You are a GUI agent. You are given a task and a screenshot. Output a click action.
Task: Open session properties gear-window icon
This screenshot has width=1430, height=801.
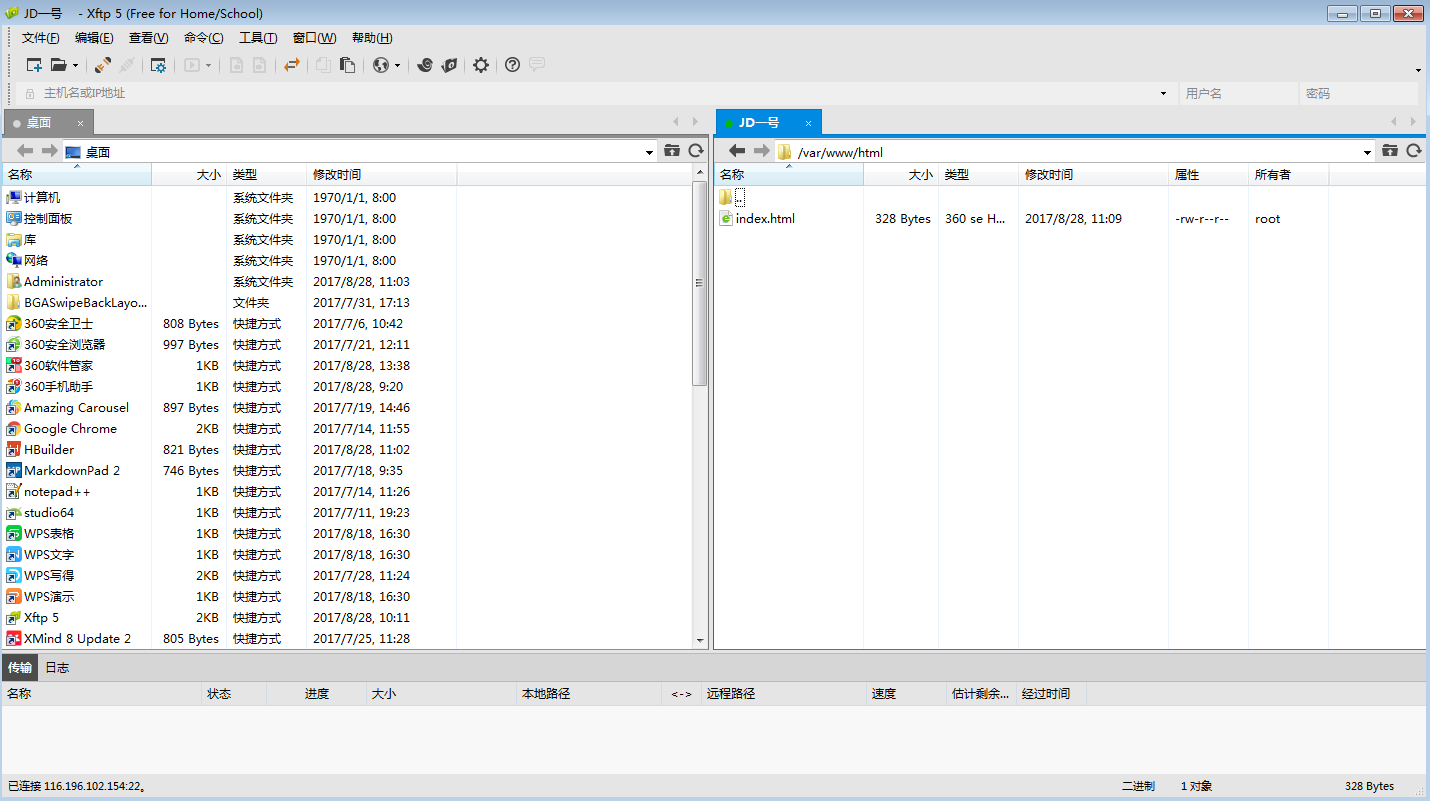pos(158,65)
